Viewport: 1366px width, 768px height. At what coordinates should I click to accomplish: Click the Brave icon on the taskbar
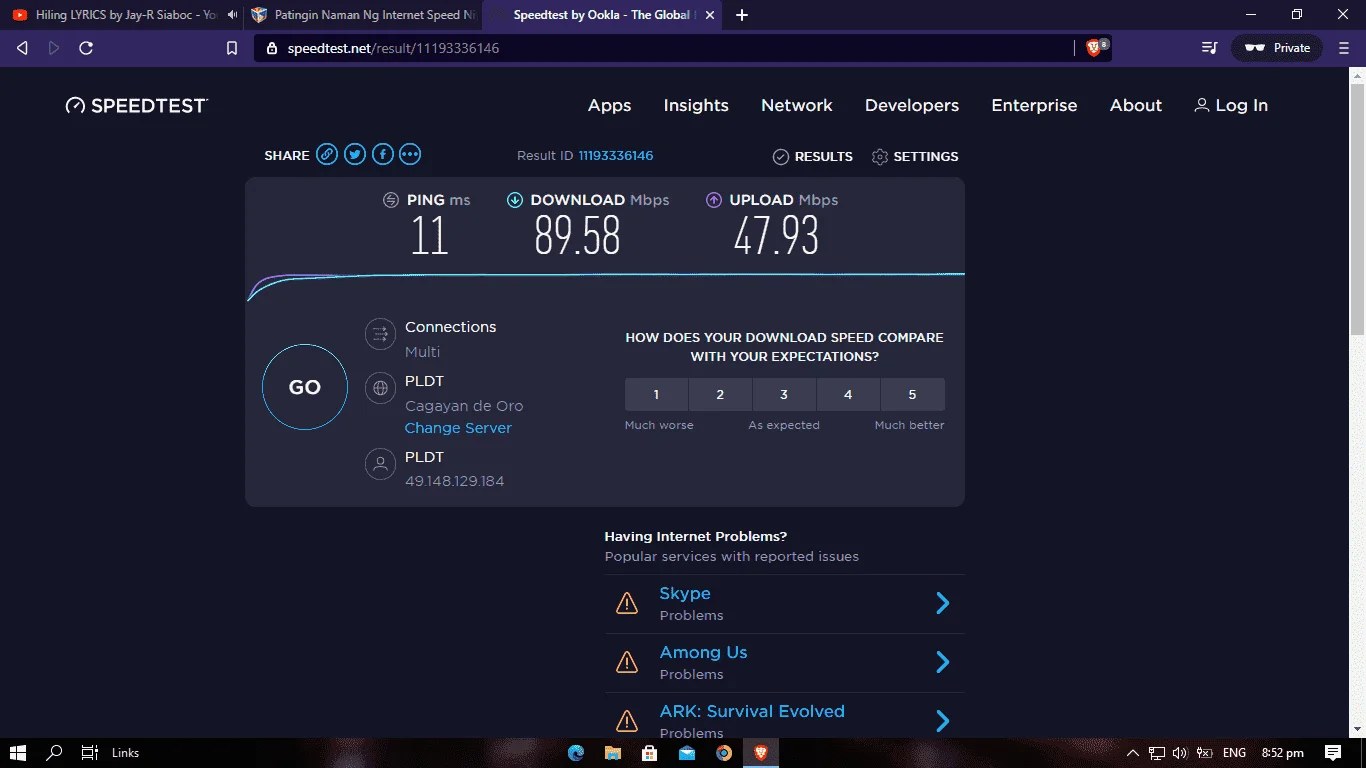coord(761,753)
